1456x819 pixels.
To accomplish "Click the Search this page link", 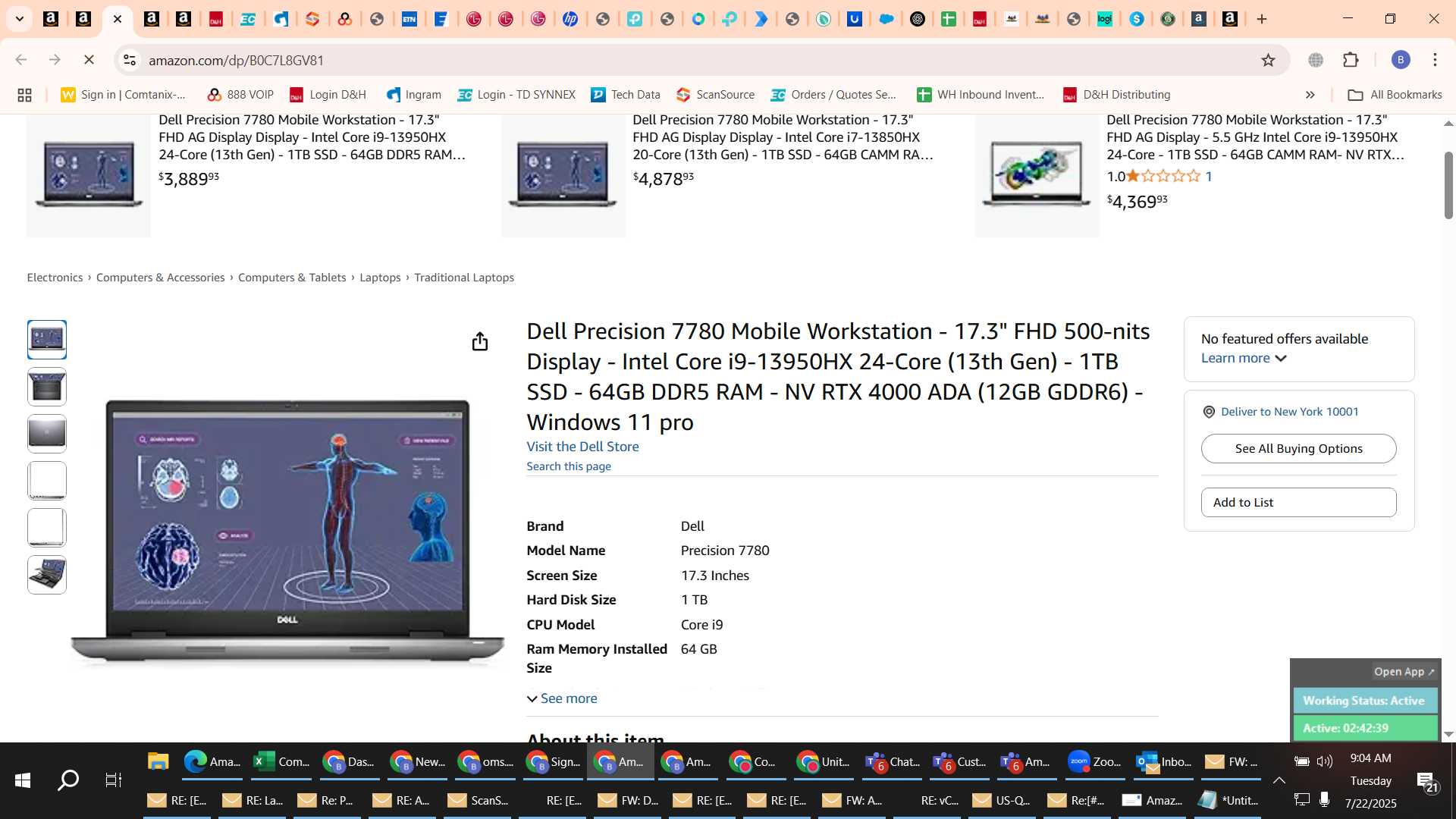I will pyautogui.click(x=569, y=466).
